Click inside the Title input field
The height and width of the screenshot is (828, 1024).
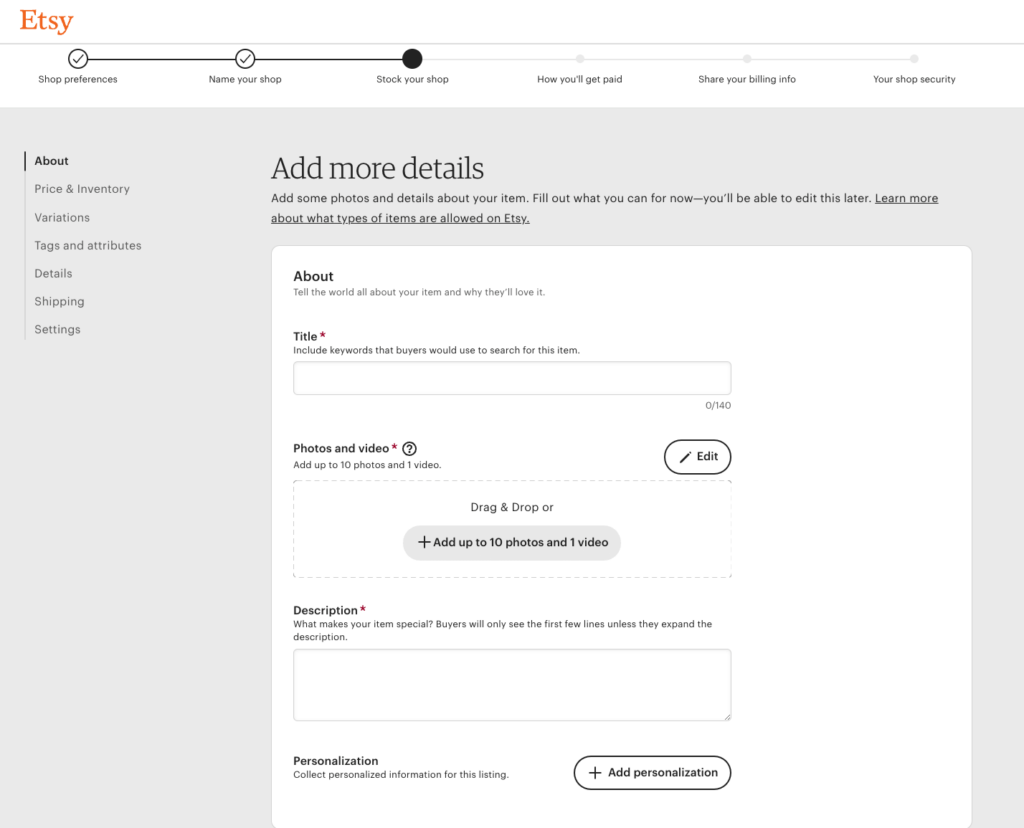pos(511,378)
